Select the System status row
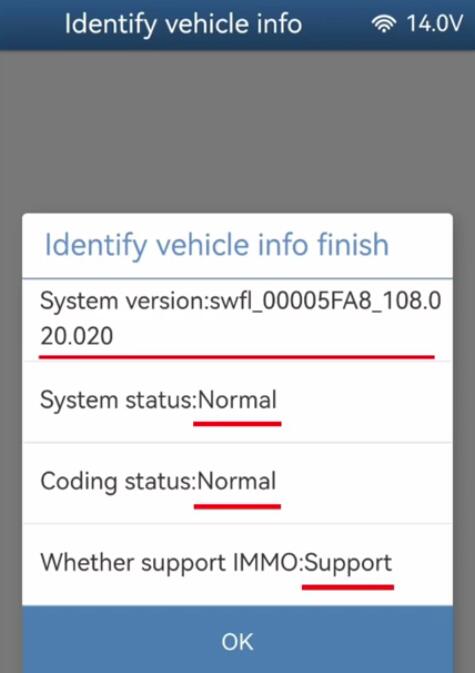Viewport: 475px width, 673px height. (237, 402)
